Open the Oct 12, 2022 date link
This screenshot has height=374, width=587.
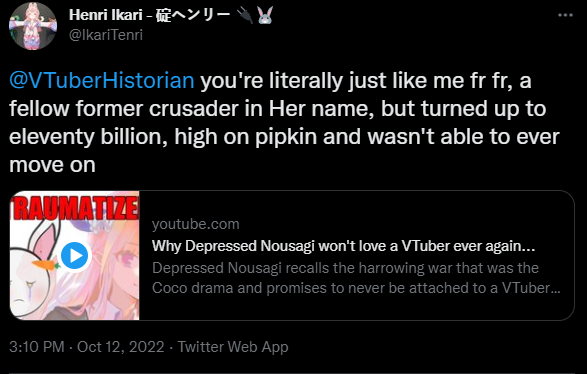tap(121, 347)
